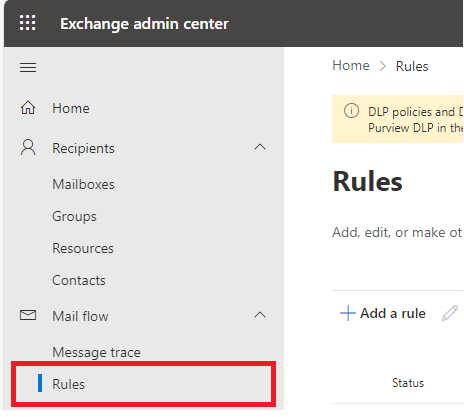Click the Status column header
Image resolution: width=464 pixels, height=417 pixels.
(408, 383)
